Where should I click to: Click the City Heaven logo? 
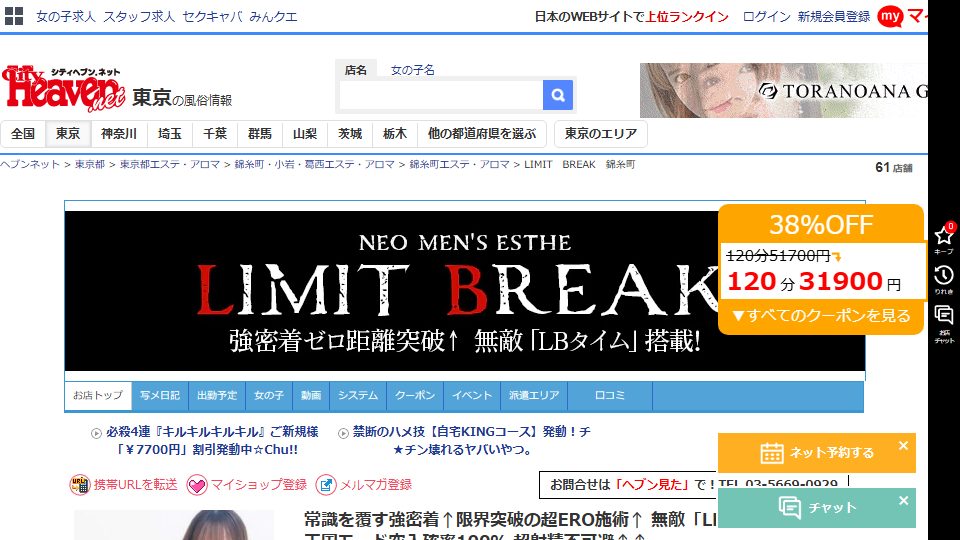pos(63,89)
